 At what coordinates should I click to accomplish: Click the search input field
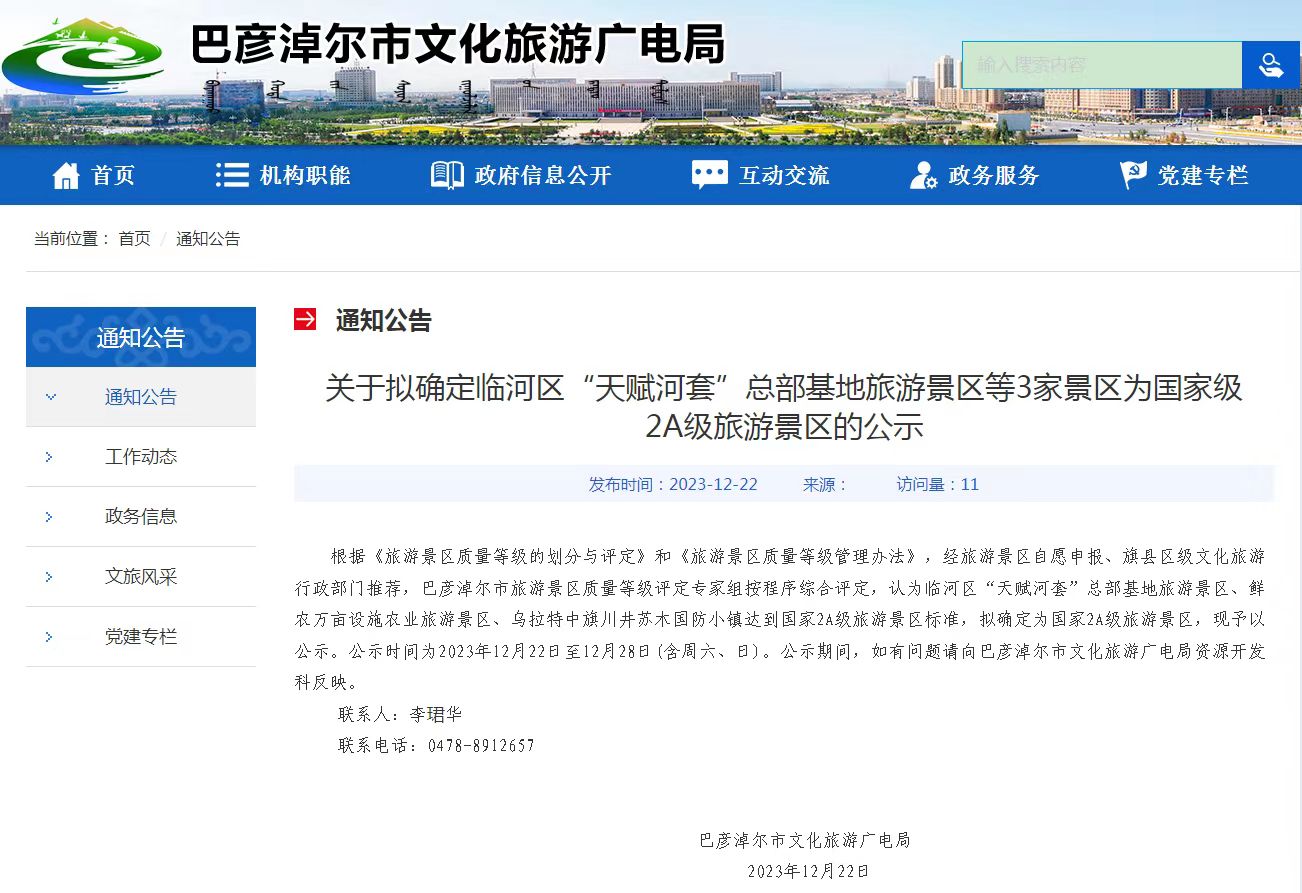[1101, 65]
